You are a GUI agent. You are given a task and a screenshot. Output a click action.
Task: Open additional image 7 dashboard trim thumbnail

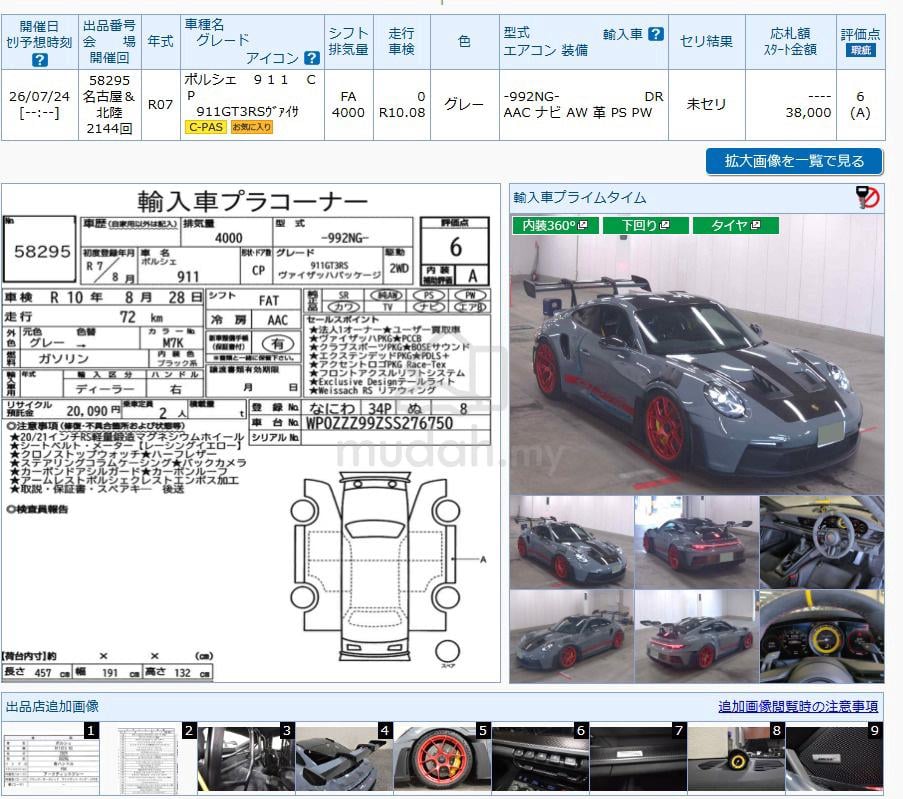point(638,759)
